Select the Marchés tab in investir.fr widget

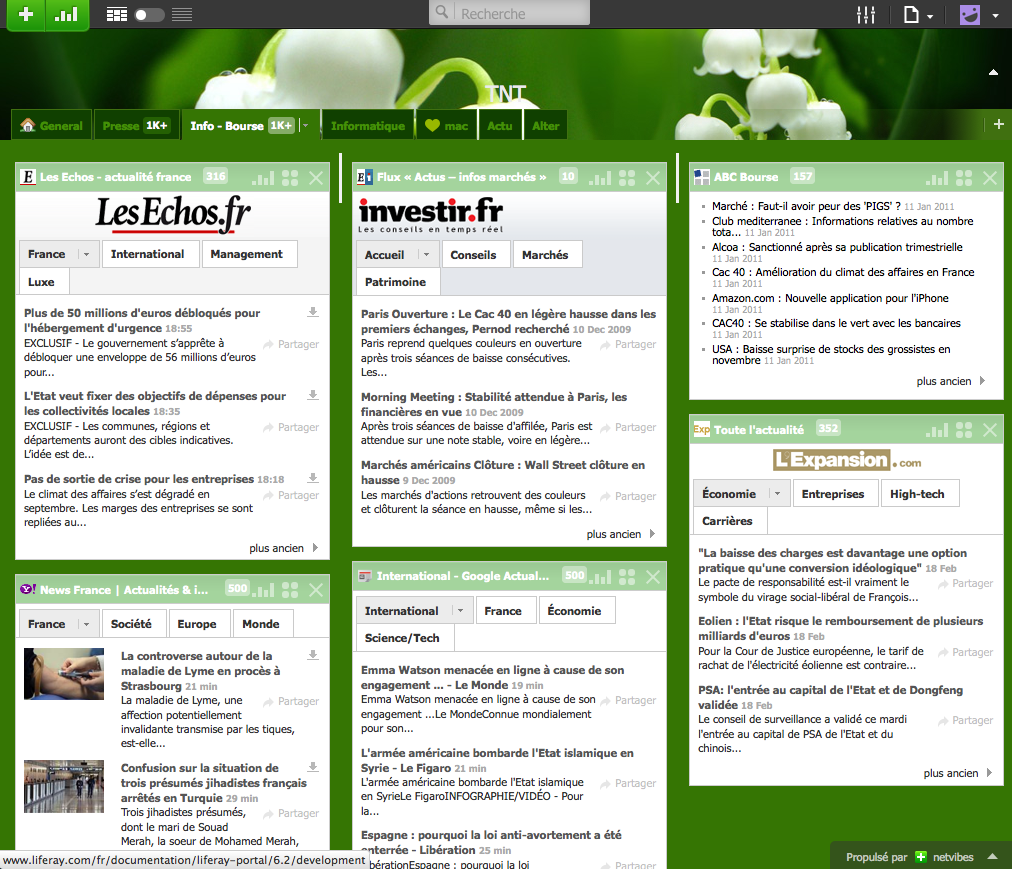(x=545, y=255)
